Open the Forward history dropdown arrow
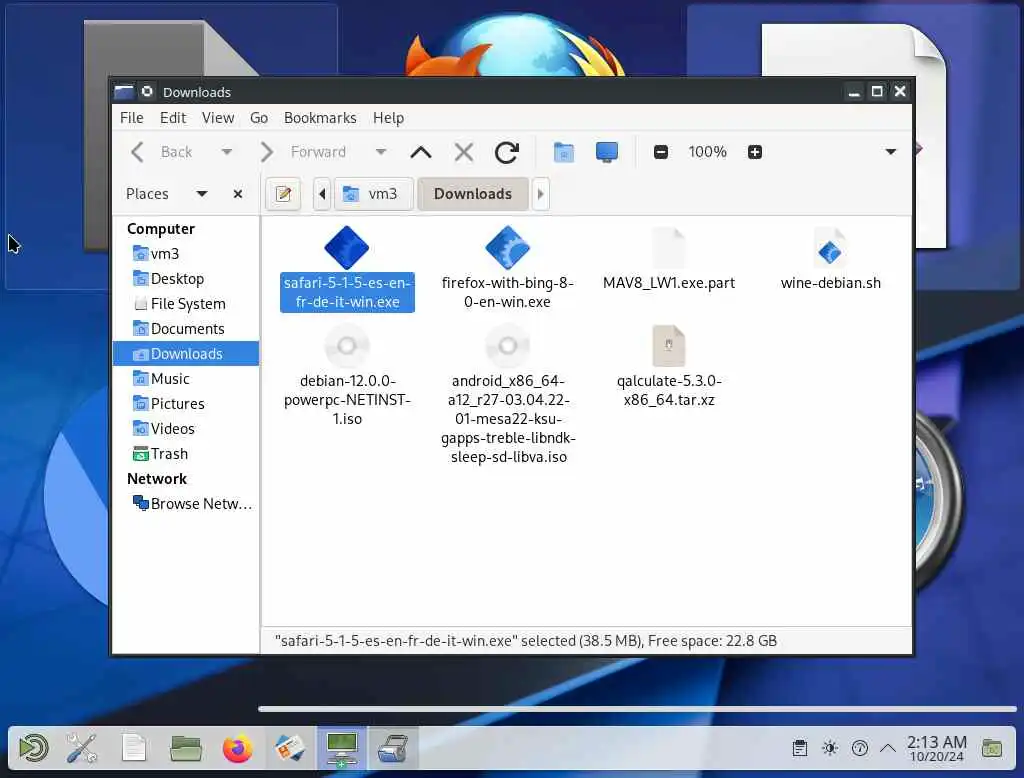The image size is (1024, 778). coord(381,152)
